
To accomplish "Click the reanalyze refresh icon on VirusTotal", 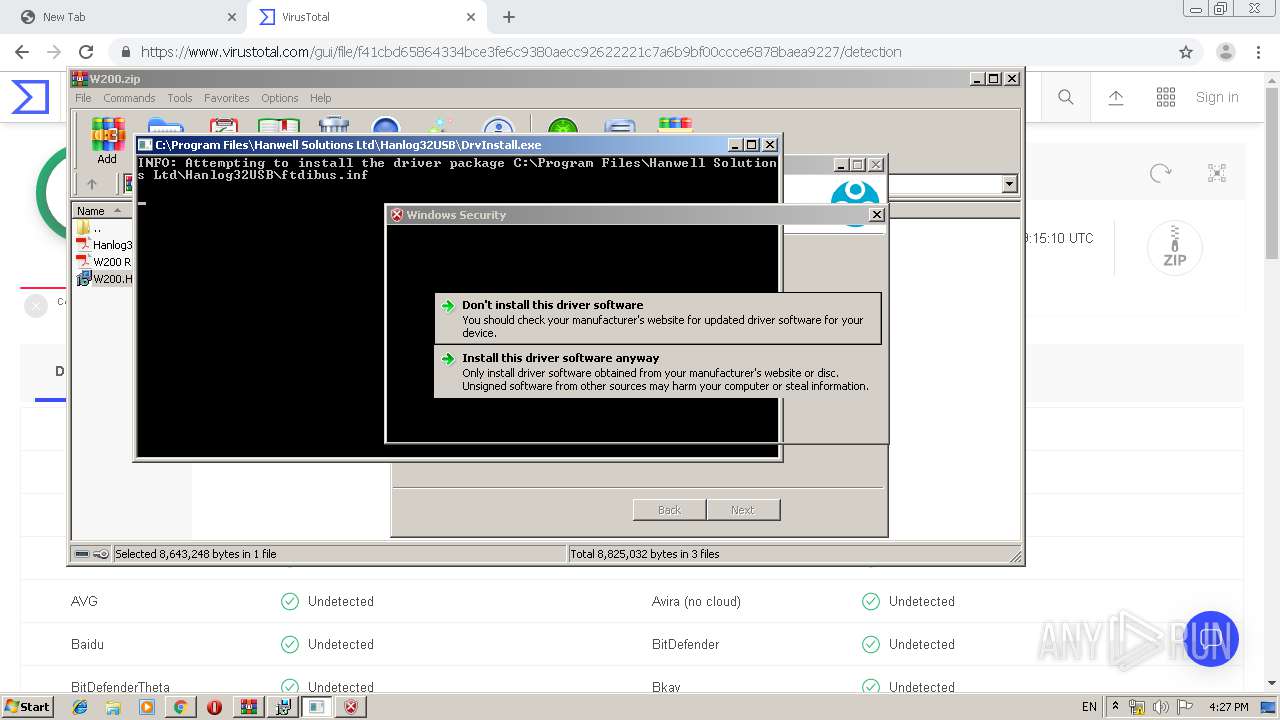I will [1161, 173].
